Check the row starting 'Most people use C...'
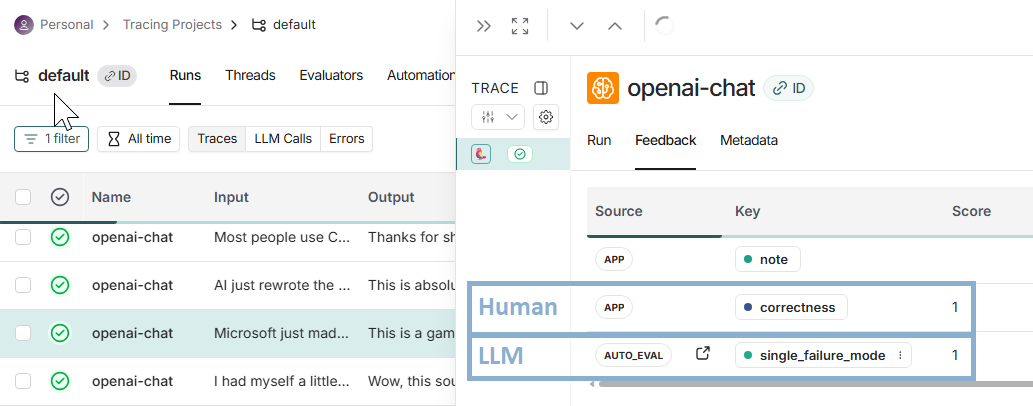 (x=23, y=237)
